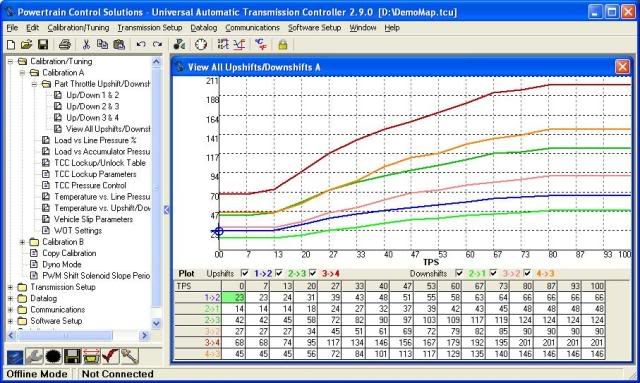
Task: Expand the Calibration B folder
Action: click(22, 242)
